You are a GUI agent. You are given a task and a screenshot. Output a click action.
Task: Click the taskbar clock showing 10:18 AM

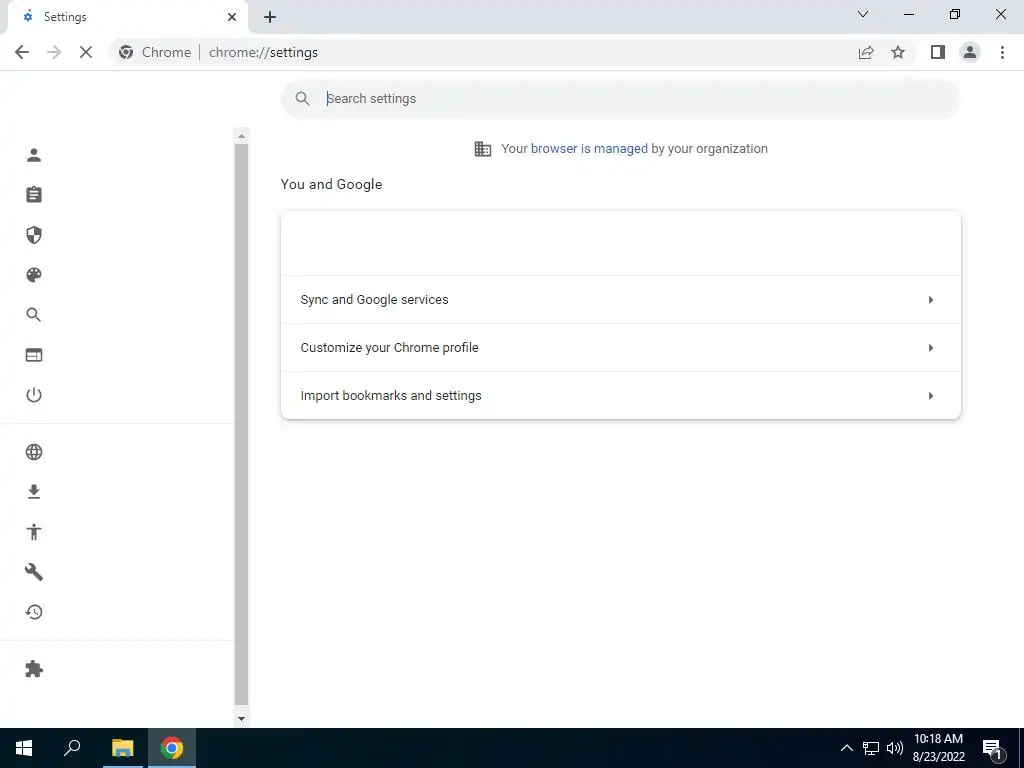tap(938, 748)
